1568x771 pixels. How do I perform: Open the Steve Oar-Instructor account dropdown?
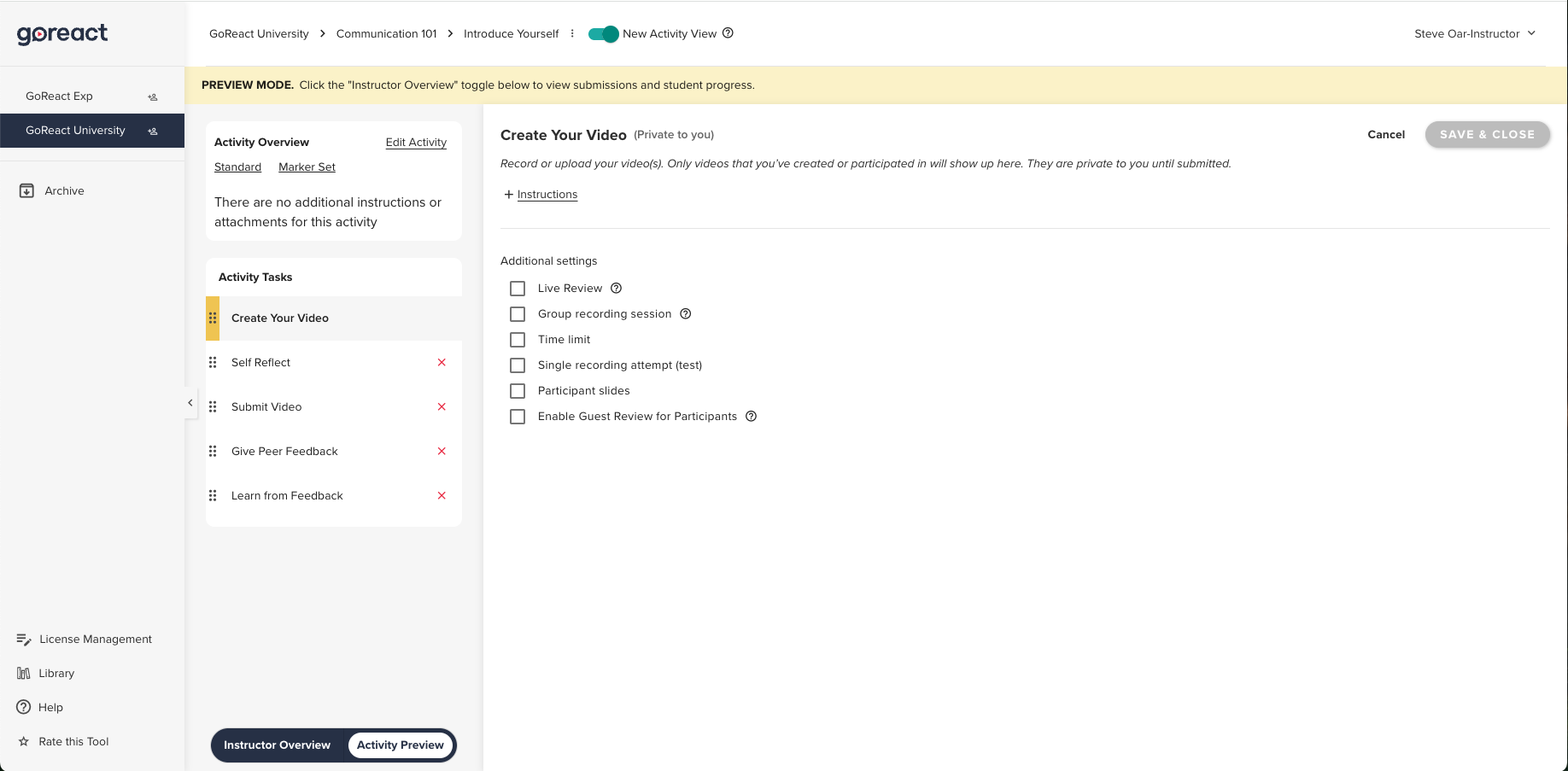pyautogui.click(x=1474, y=34)
